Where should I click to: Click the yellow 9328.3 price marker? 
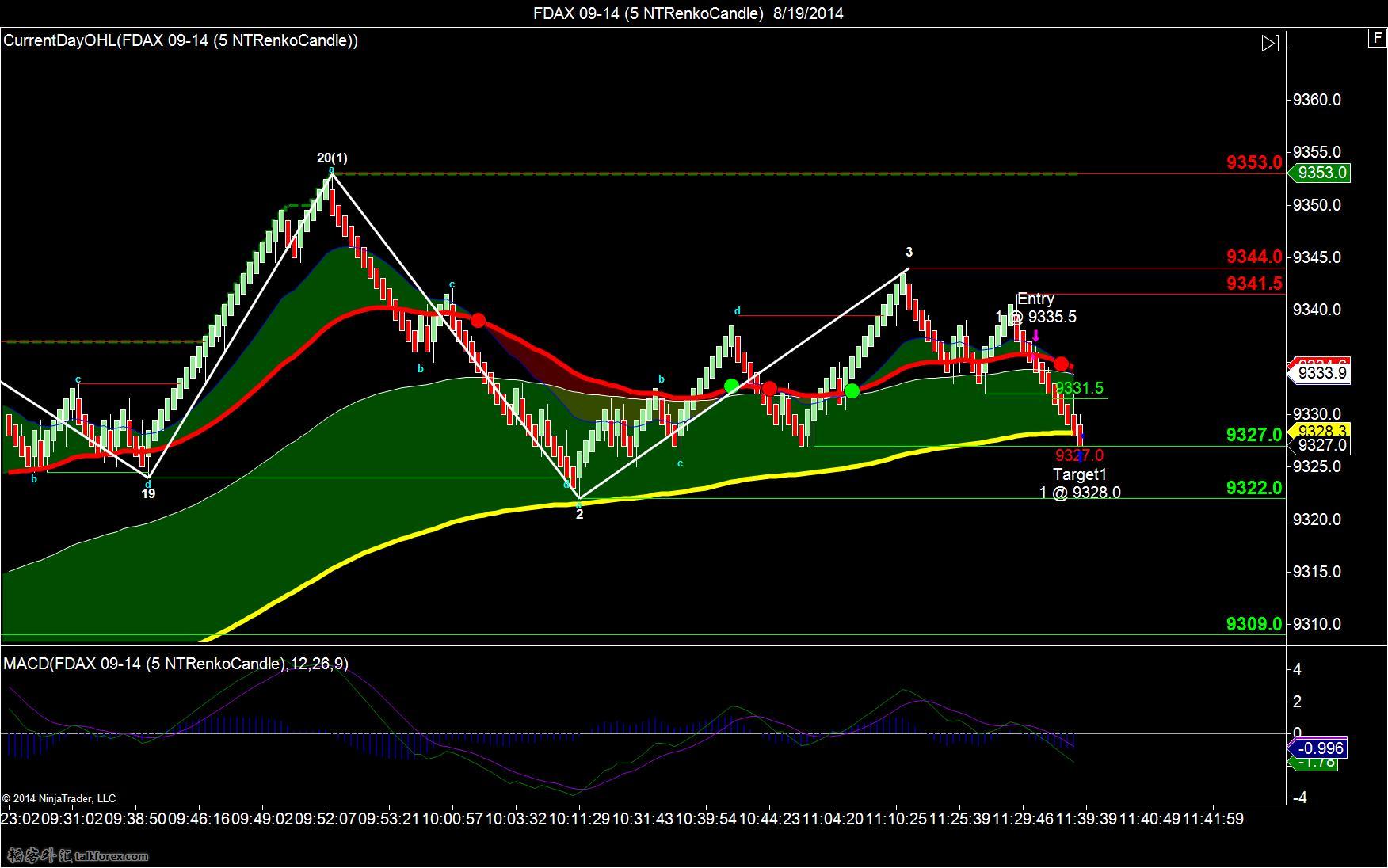coord(1321,431)
